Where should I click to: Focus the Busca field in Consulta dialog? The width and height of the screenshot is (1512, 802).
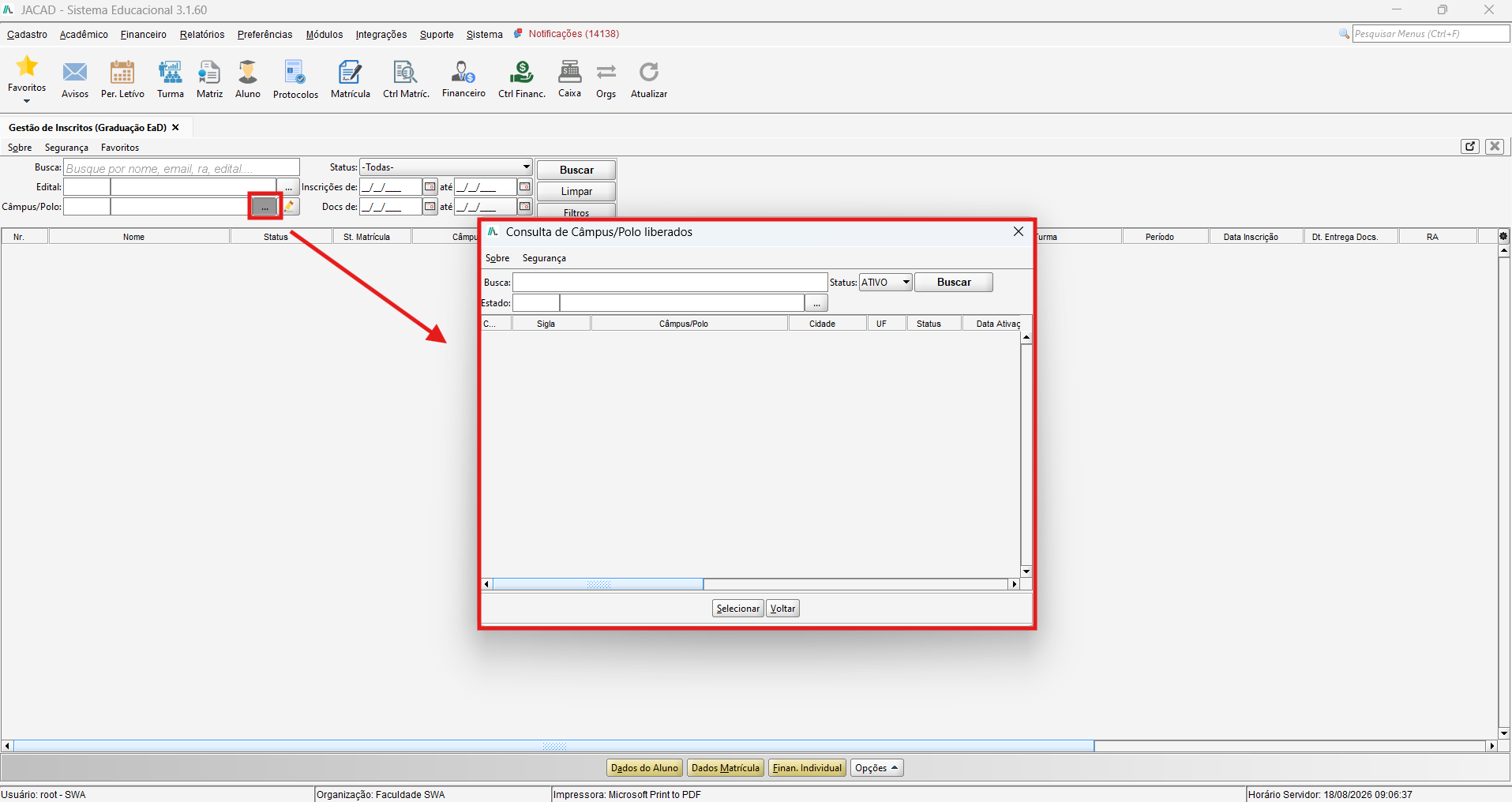(670, 282)
